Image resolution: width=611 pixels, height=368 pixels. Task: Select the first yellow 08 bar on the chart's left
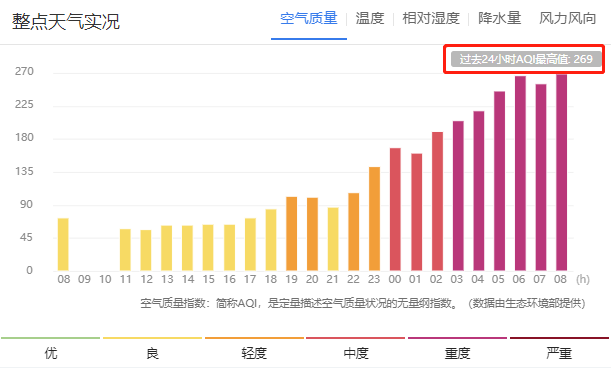click(63, 244)
